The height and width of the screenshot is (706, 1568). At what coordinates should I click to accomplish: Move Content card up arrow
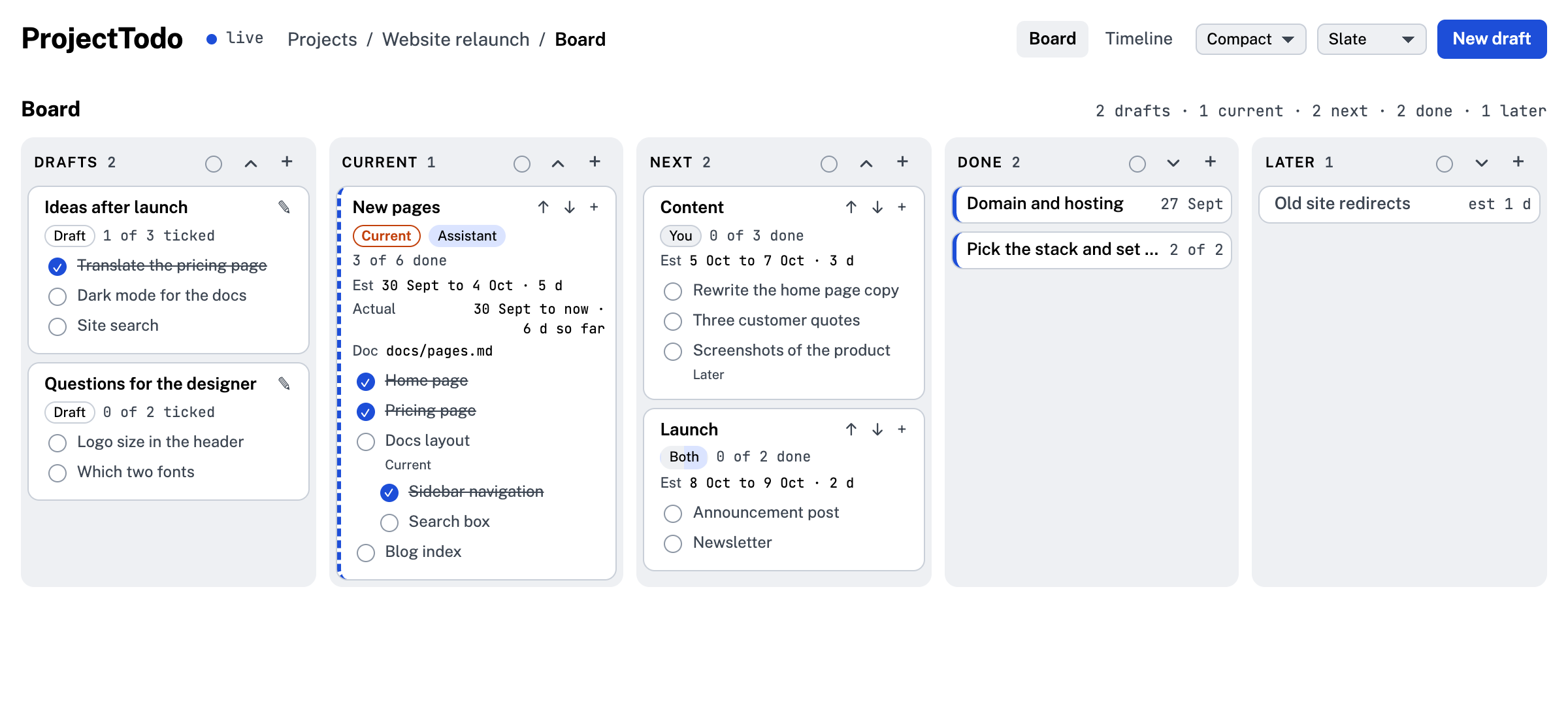click(851, 207)
